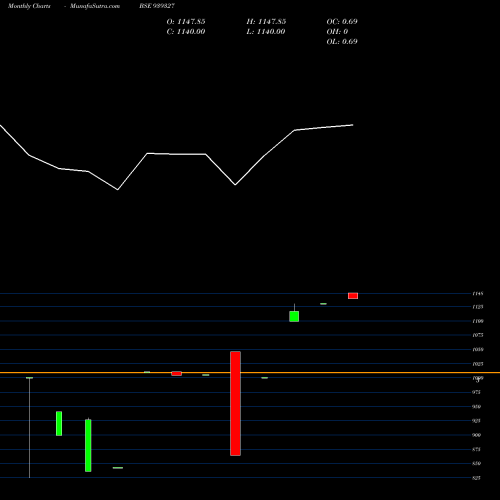500x500 pixels.
Task: Click the 875 price axis label
Action: [476, 449]
